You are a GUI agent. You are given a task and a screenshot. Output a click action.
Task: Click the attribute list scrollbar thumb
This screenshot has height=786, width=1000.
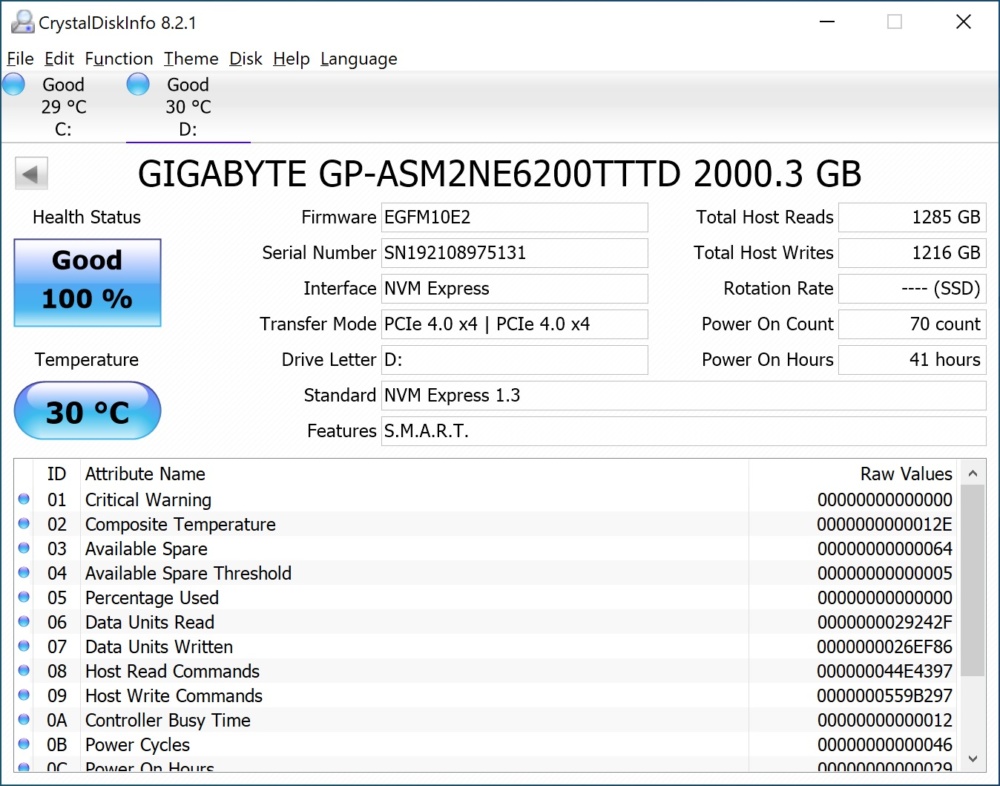(x=973, y=581)
